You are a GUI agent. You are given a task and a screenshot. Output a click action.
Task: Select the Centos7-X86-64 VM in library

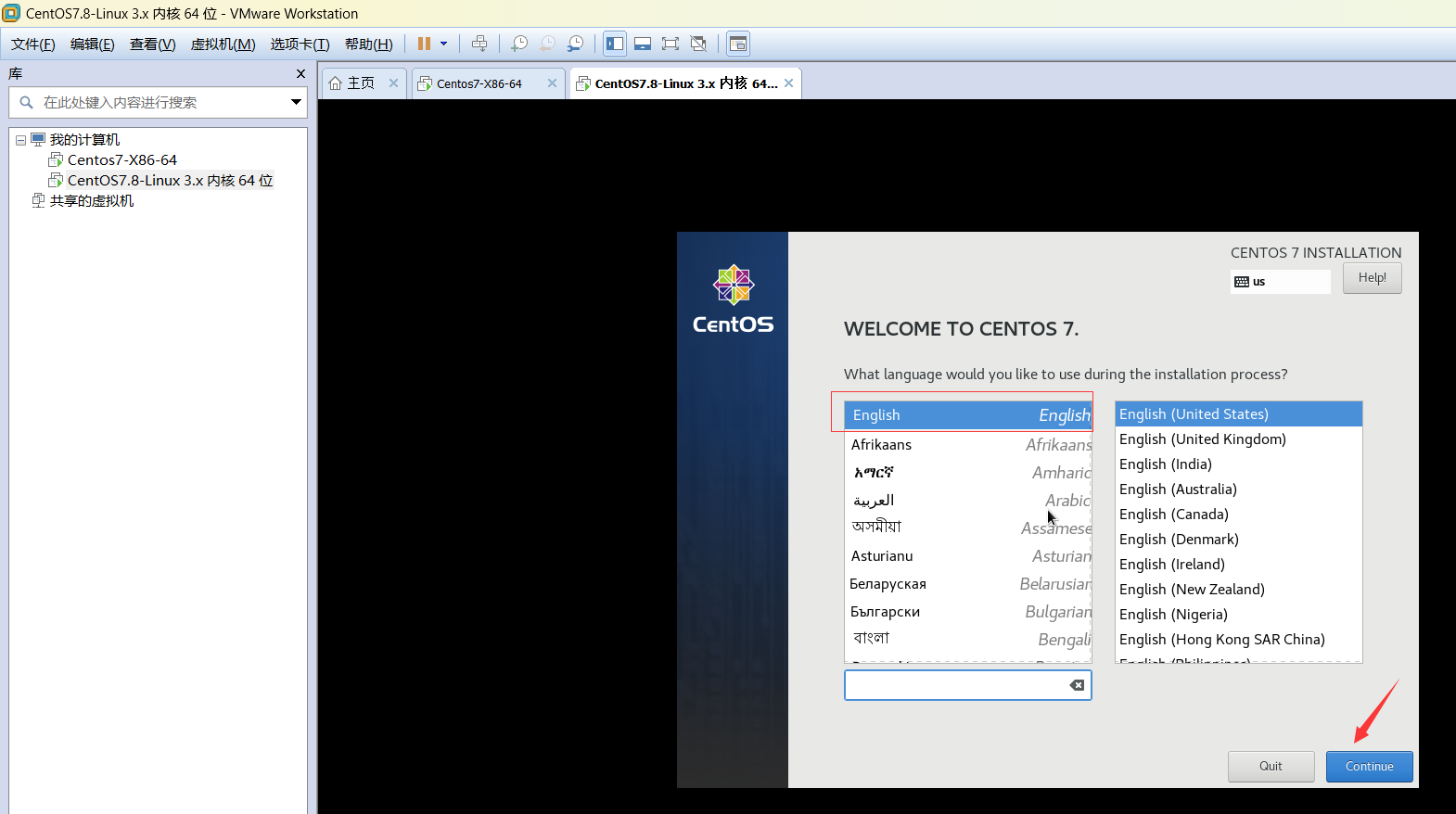tap(121, 160)
